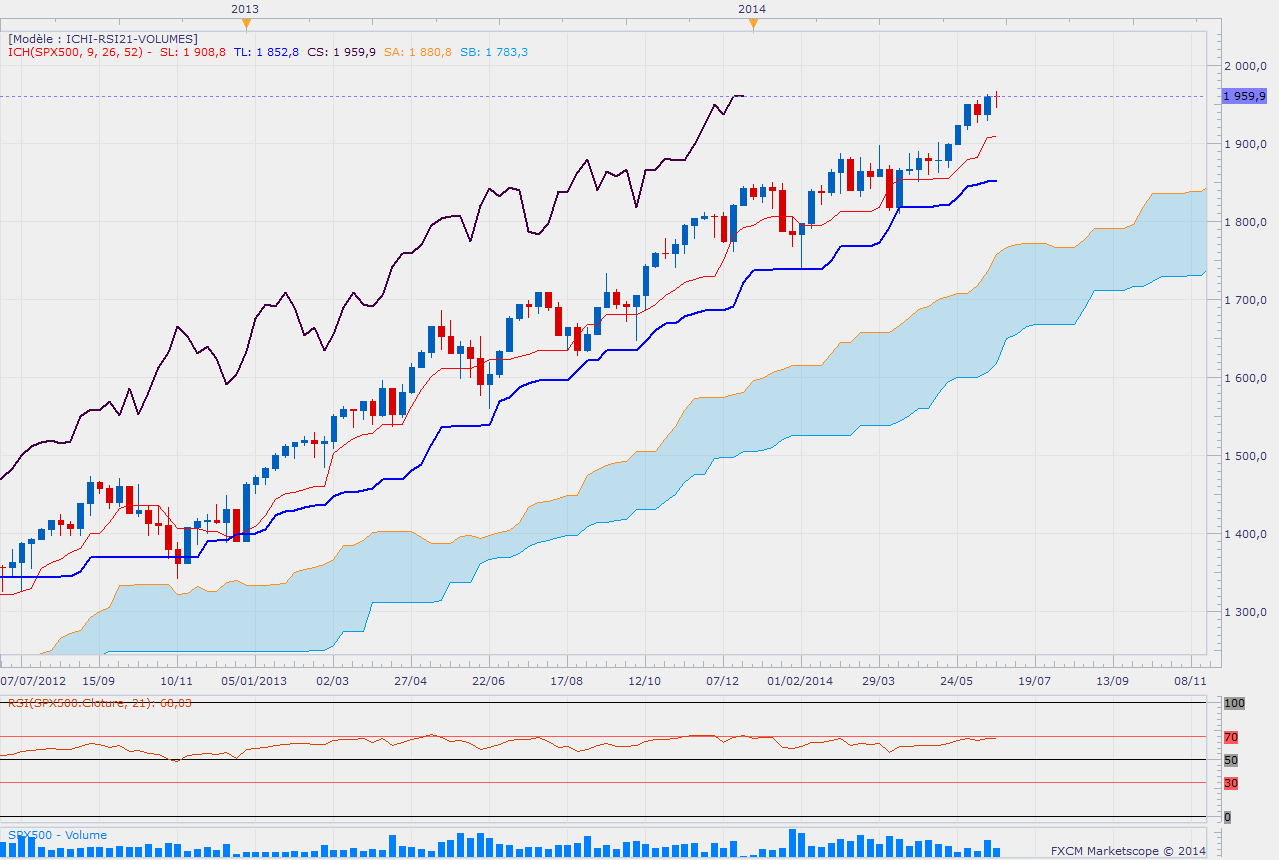Select the SPX500 - Volume panel label
This screenshot has width=1279, height=860.
pos(57,835)
